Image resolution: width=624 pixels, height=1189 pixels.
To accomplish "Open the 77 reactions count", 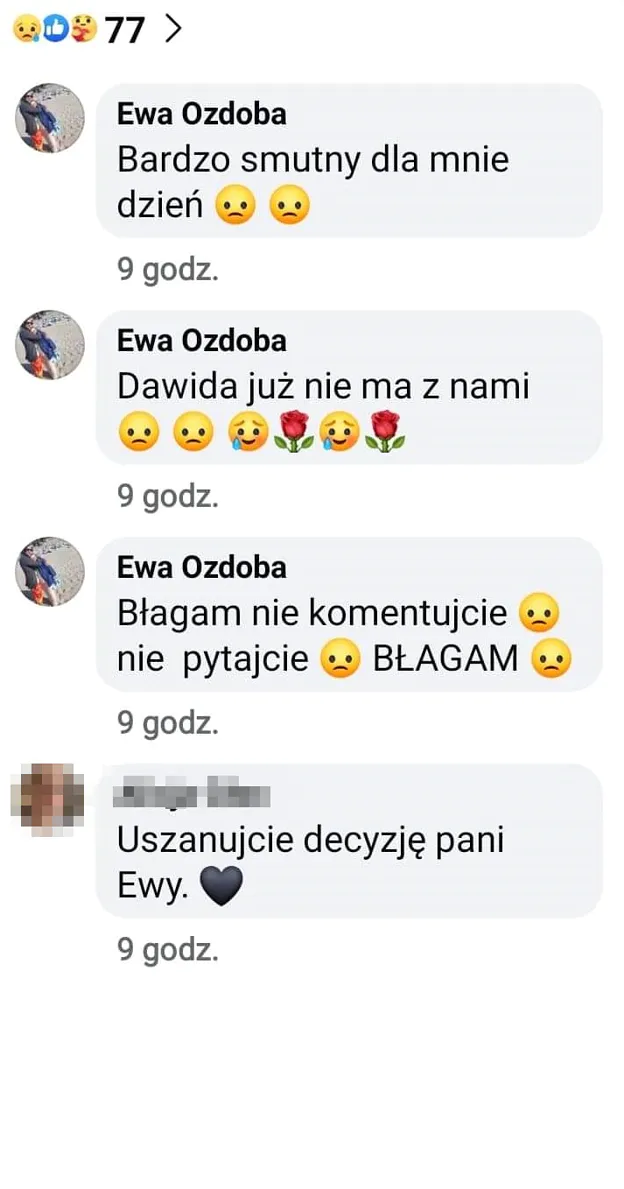I will 124,30.
